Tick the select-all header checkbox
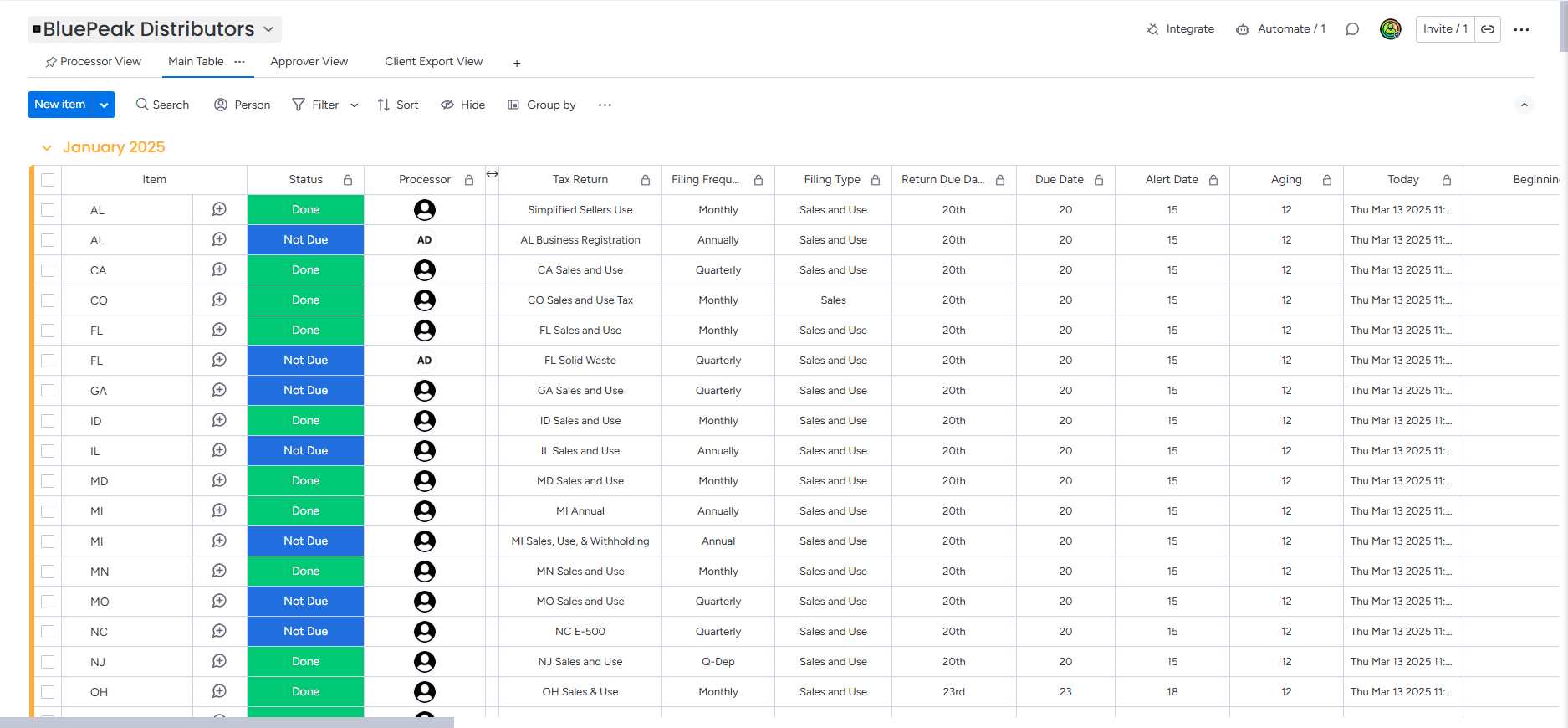The height and width of the screenshot is (728, 1568). point(48,180)
